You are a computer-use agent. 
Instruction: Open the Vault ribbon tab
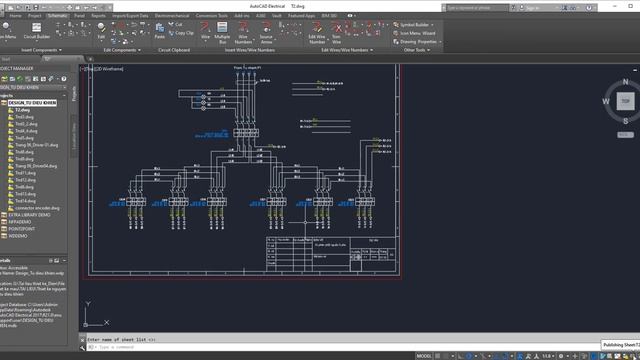pos(277,16)
